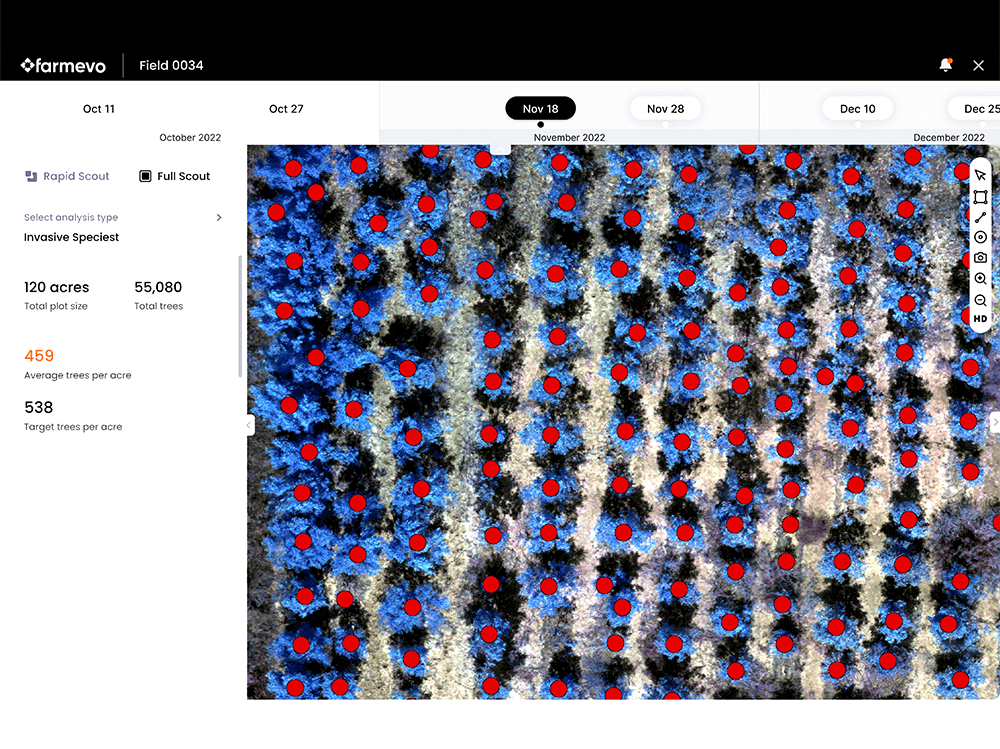Close the field view with X
The width and height of the screenshot is (1000, 749).
coord(978,65)
